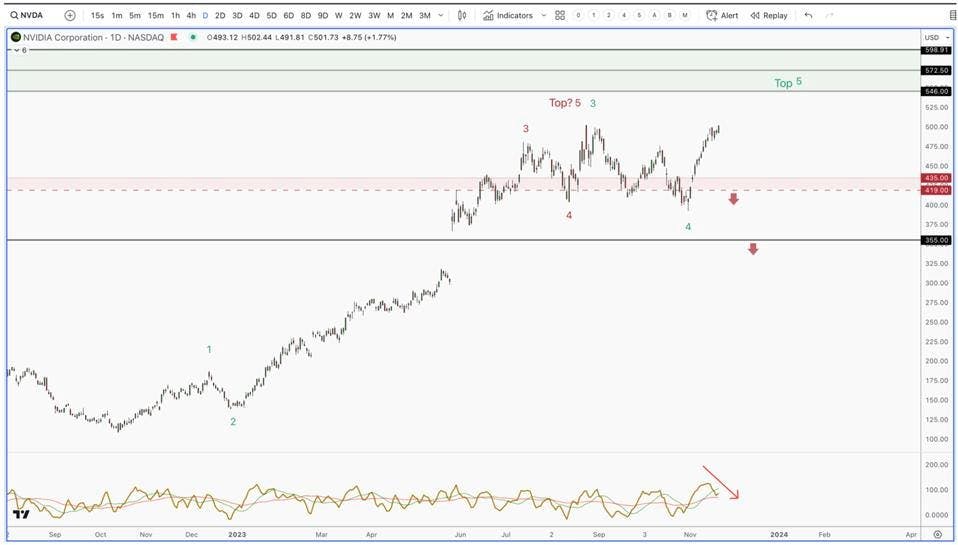Collapse the indicator legend arrow beside 6
Image resolution: width=958 pixels, height=545 pixels.
click(x=16, y=50)
